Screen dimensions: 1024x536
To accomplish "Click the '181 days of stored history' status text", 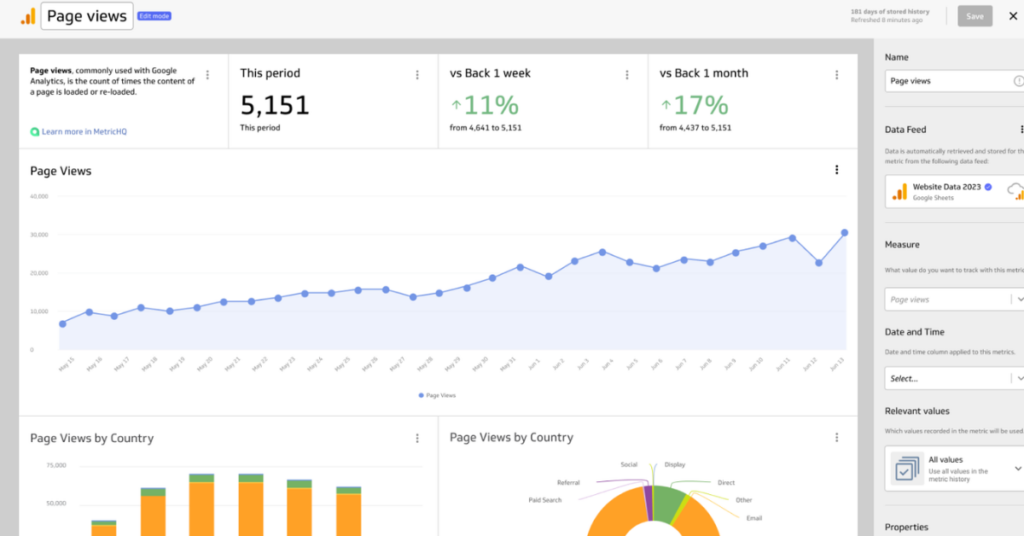I will 889,12.
